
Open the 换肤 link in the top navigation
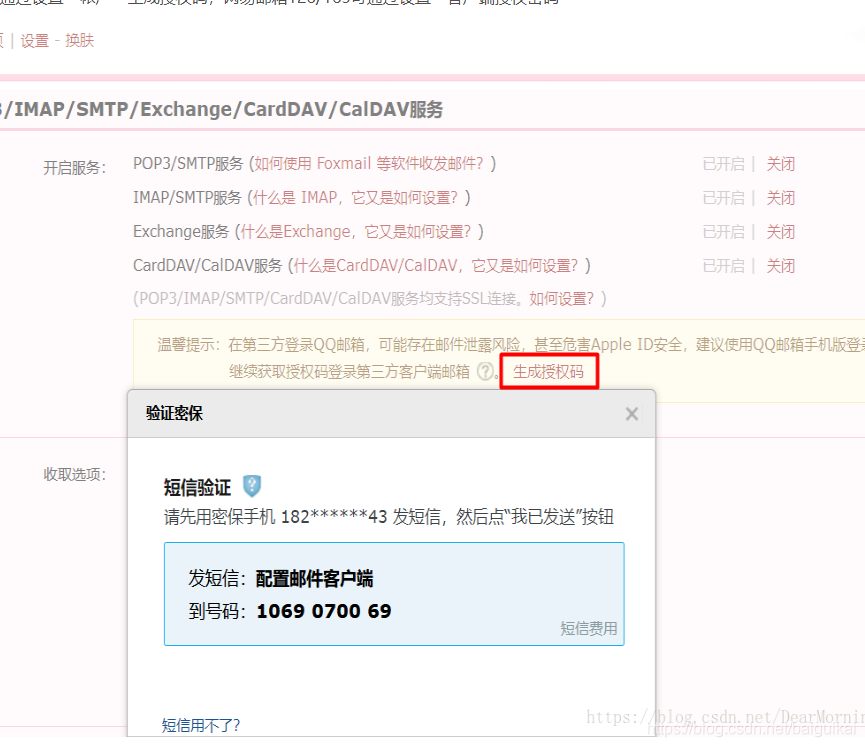(79, 40)
